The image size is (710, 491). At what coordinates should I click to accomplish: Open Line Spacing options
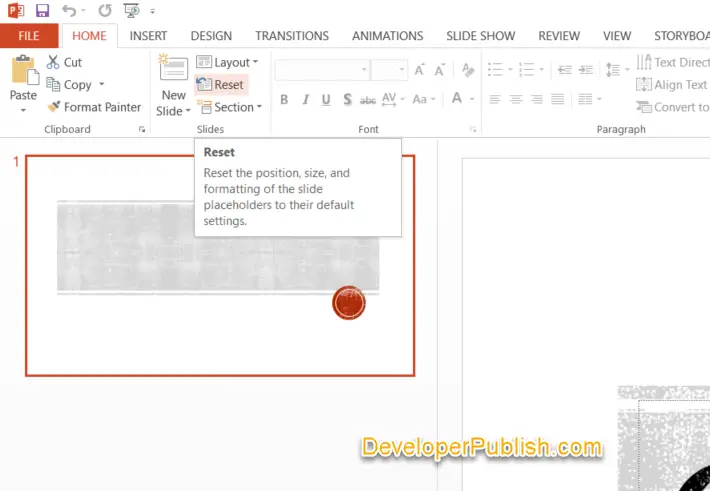(x=618, y=70)
